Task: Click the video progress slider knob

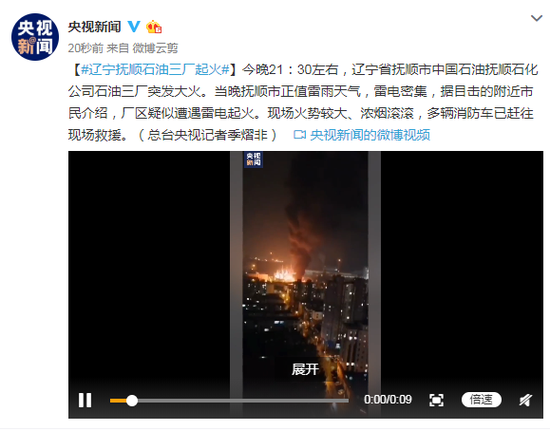Action: (x=132, y=400)
